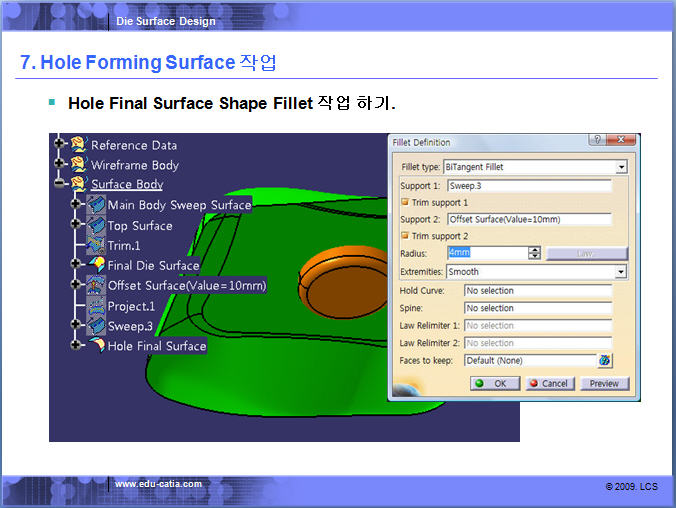Toggle the Trim support 1 checkbox
Screen dimensions: 676x508
[x=405, y=202]
